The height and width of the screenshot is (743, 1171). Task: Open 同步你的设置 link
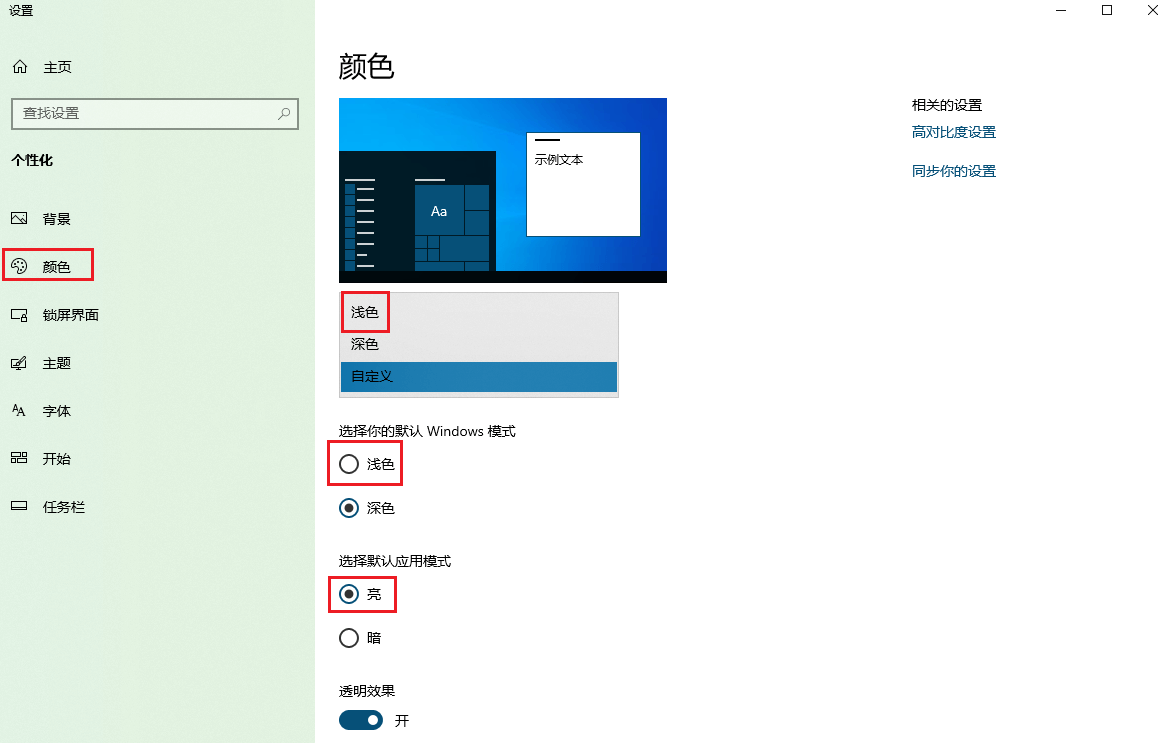pos(953,170)
